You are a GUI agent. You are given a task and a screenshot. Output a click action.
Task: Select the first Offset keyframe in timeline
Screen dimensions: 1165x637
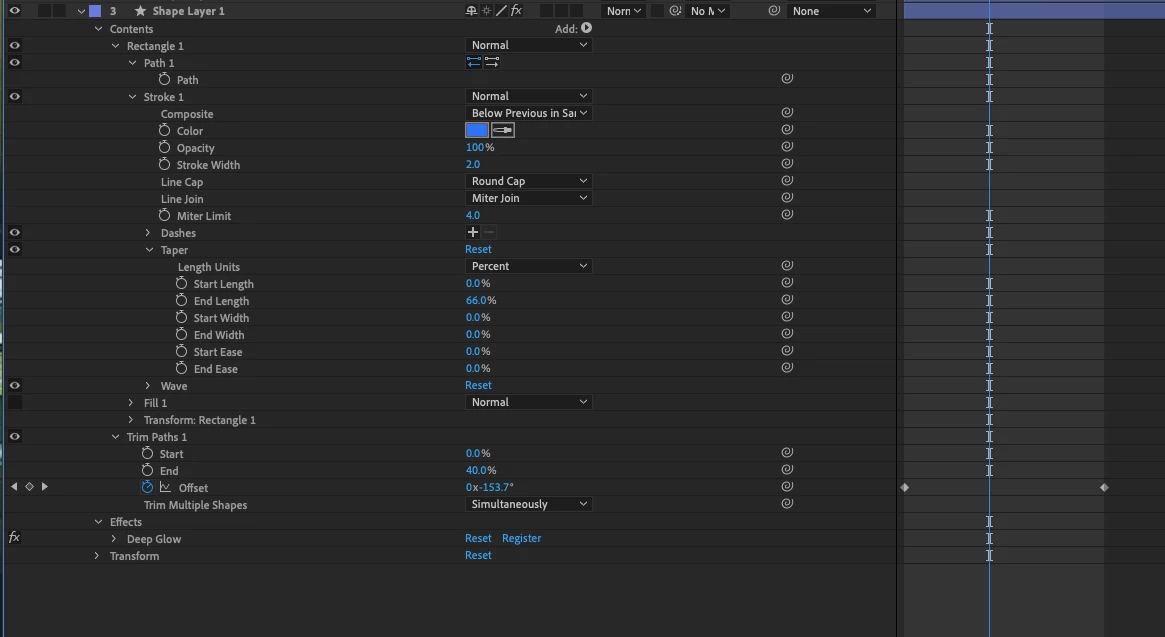point(905,488)
